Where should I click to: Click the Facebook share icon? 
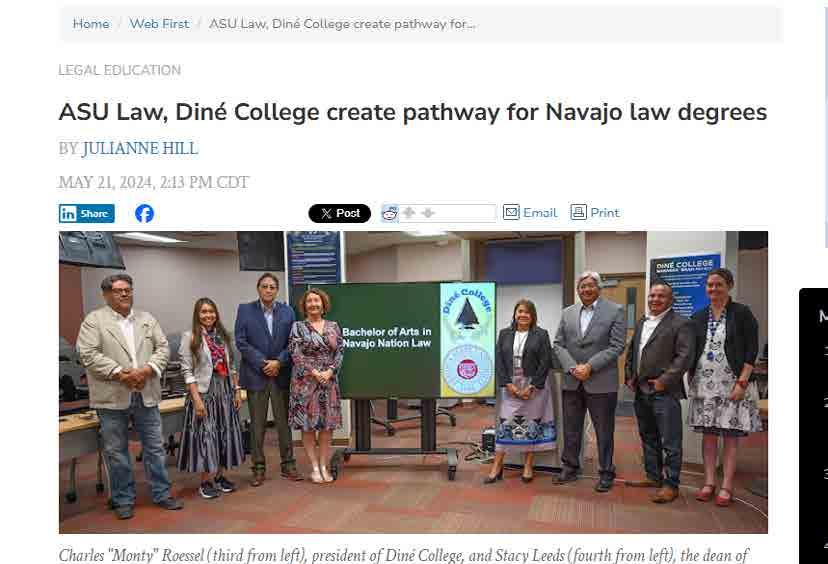[144, 213]
